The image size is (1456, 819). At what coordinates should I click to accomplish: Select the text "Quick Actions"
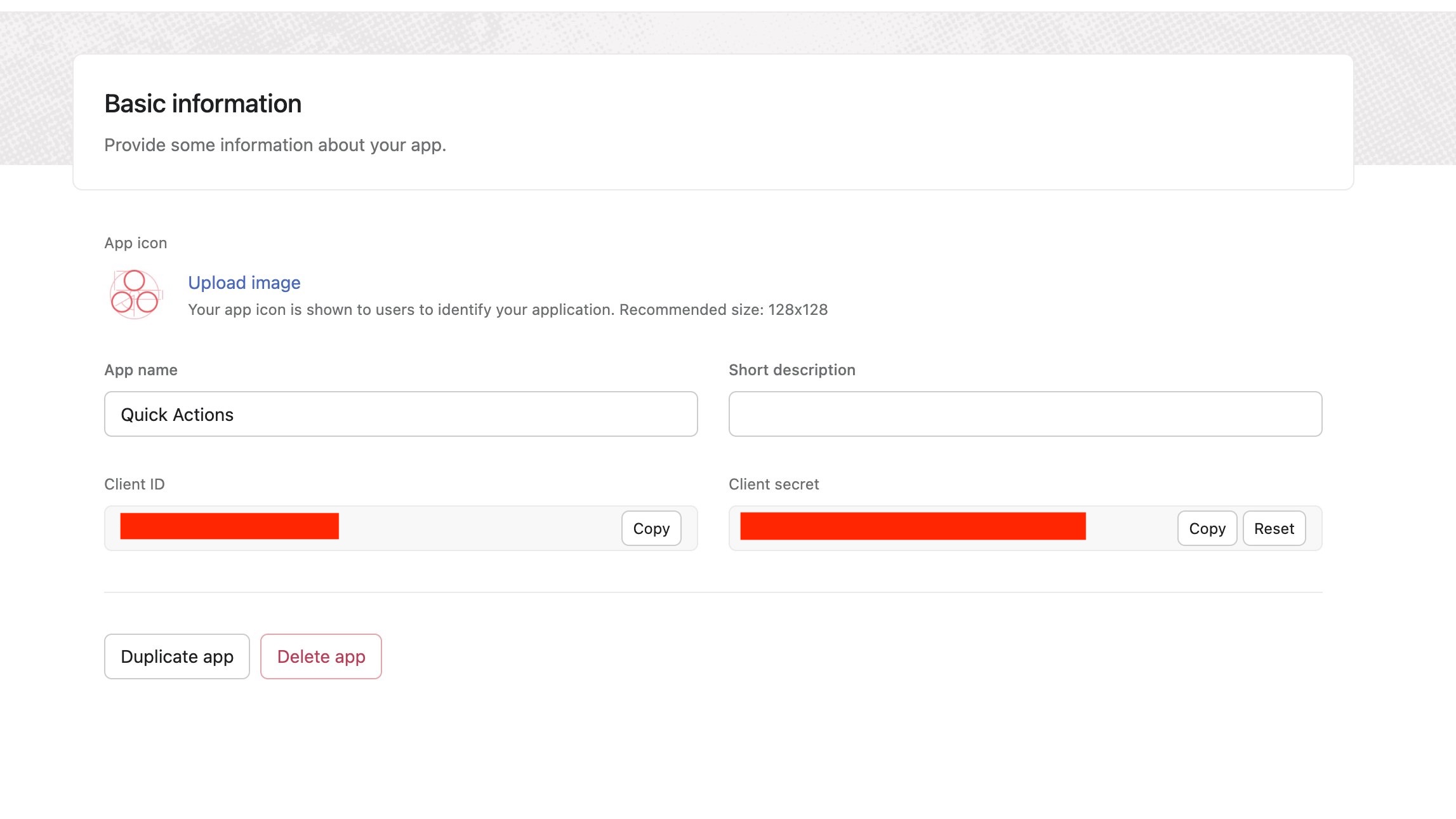click(x=177, y=414)
